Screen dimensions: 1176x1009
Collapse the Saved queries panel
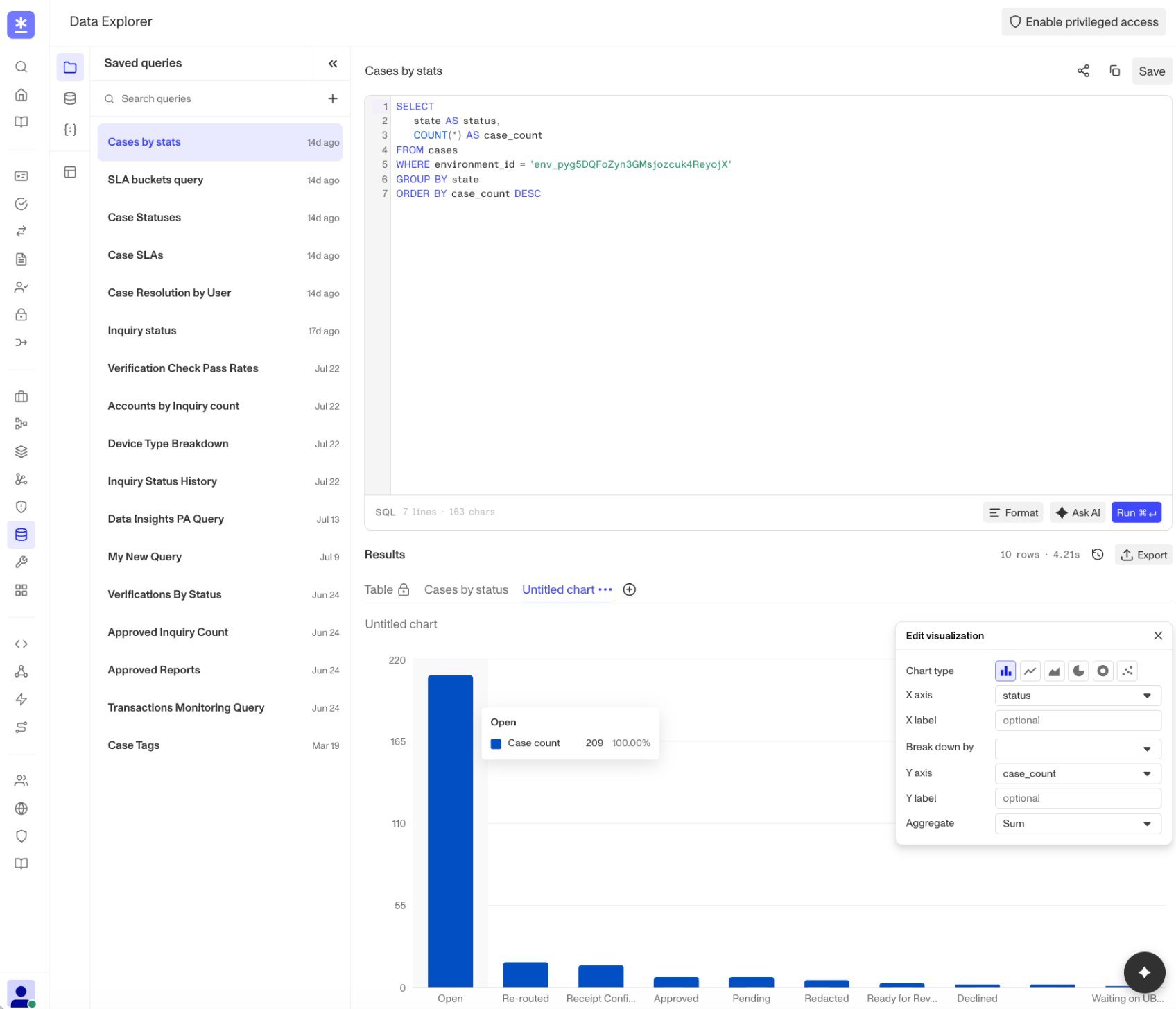pyautogui.click(x=333, y=64)
